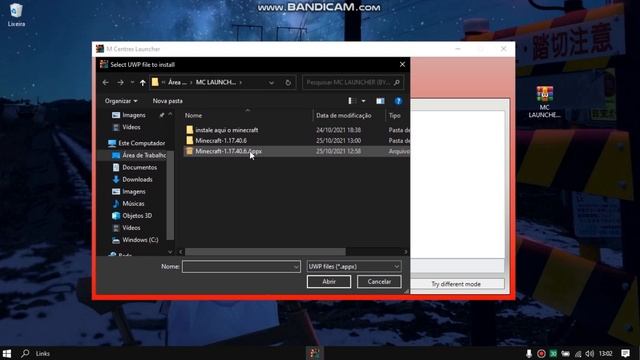Screen dimensions: 640x360
Task: Sort by Data de modificação column
Action: coord(344,116)
